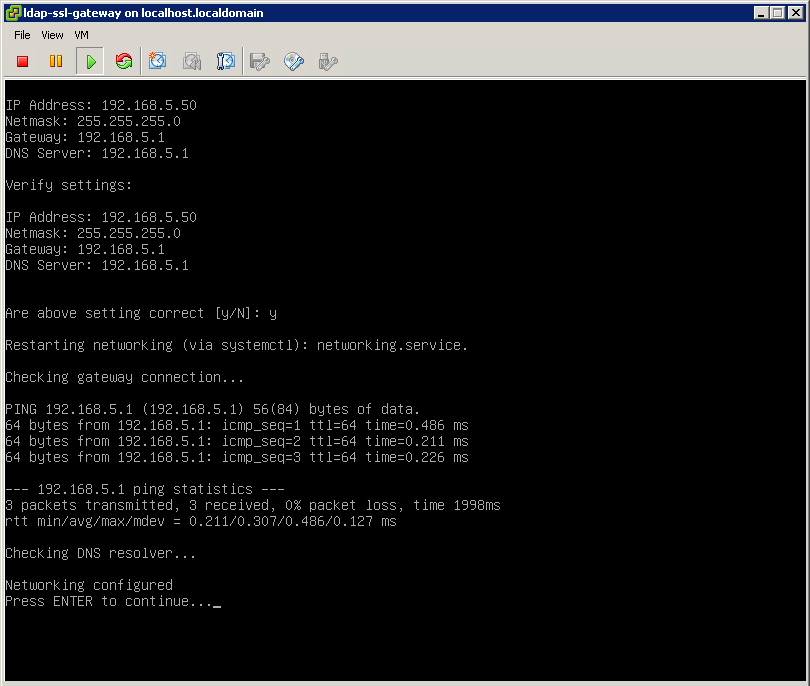Screen dimensions: 810x686
Task: Suspend the virtual machine
Action: [55, 61]
